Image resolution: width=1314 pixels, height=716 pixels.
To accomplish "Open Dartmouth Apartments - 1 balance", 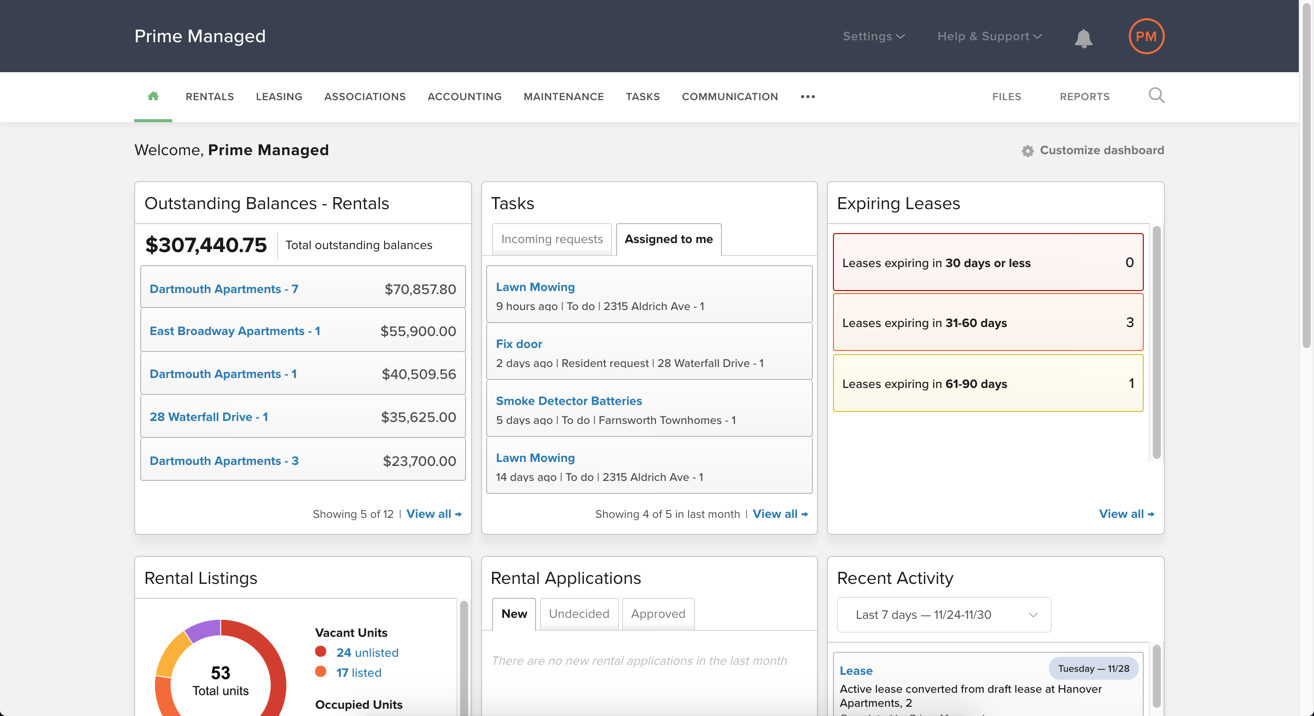I will tap(223, 374).
